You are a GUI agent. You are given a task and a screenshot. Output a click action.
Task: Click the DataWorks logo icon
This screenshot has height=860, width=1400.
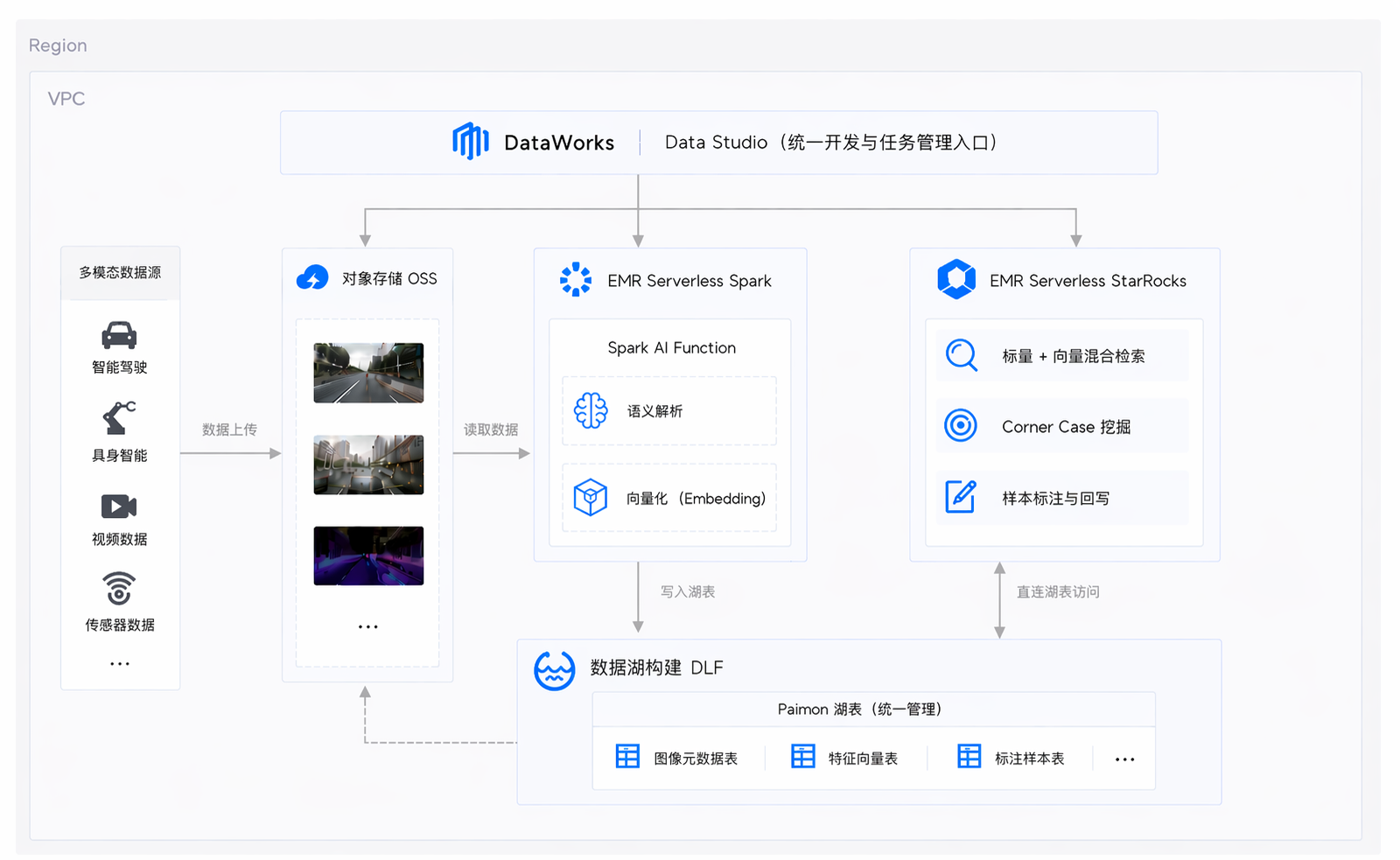click(x=470, y=141)
